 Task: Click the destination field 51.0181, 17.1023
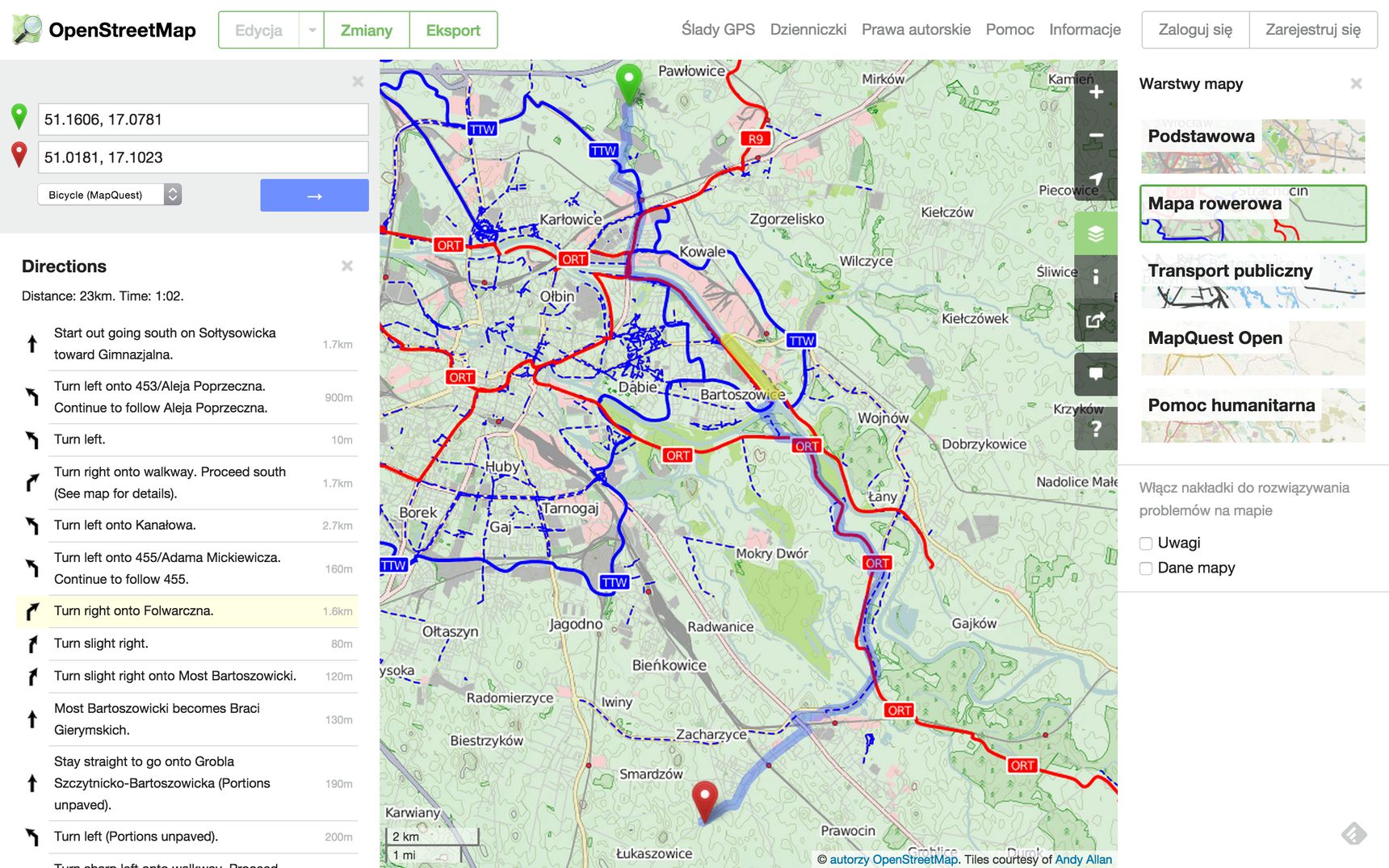click(x=204, y=157)
